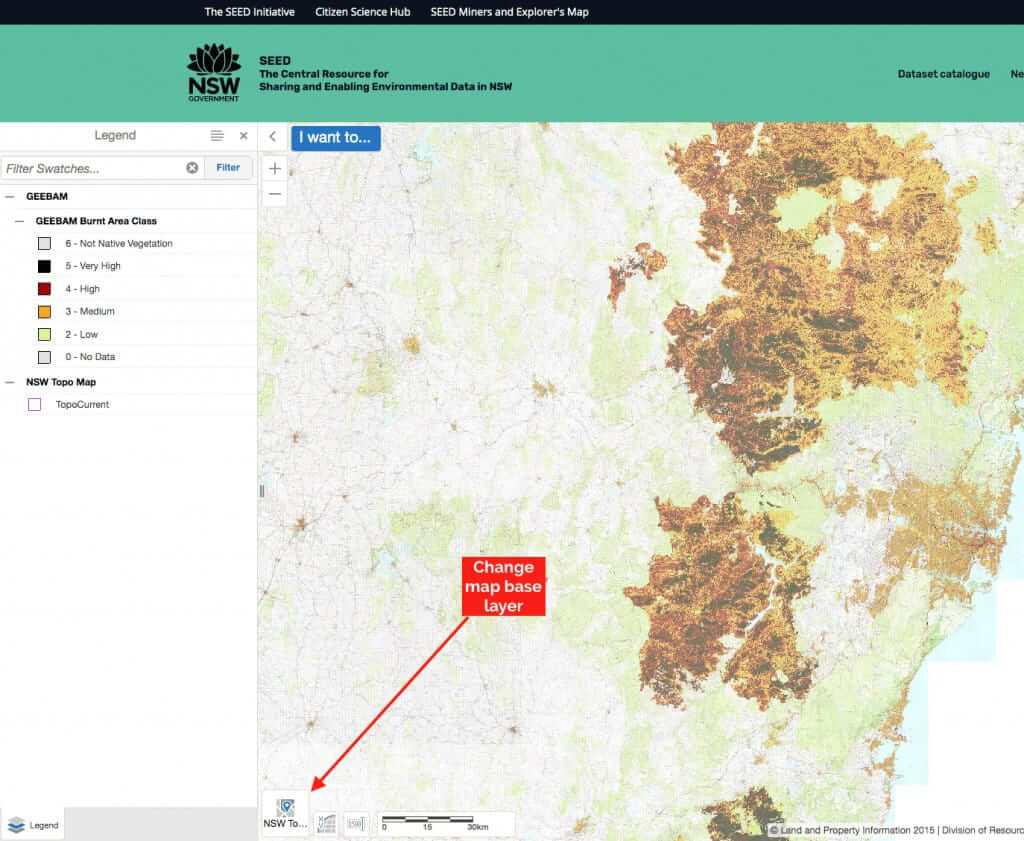This screenshot has width=1024, height=841.
Task: Close the Legend panel
Action: click(x=244, y=135)
